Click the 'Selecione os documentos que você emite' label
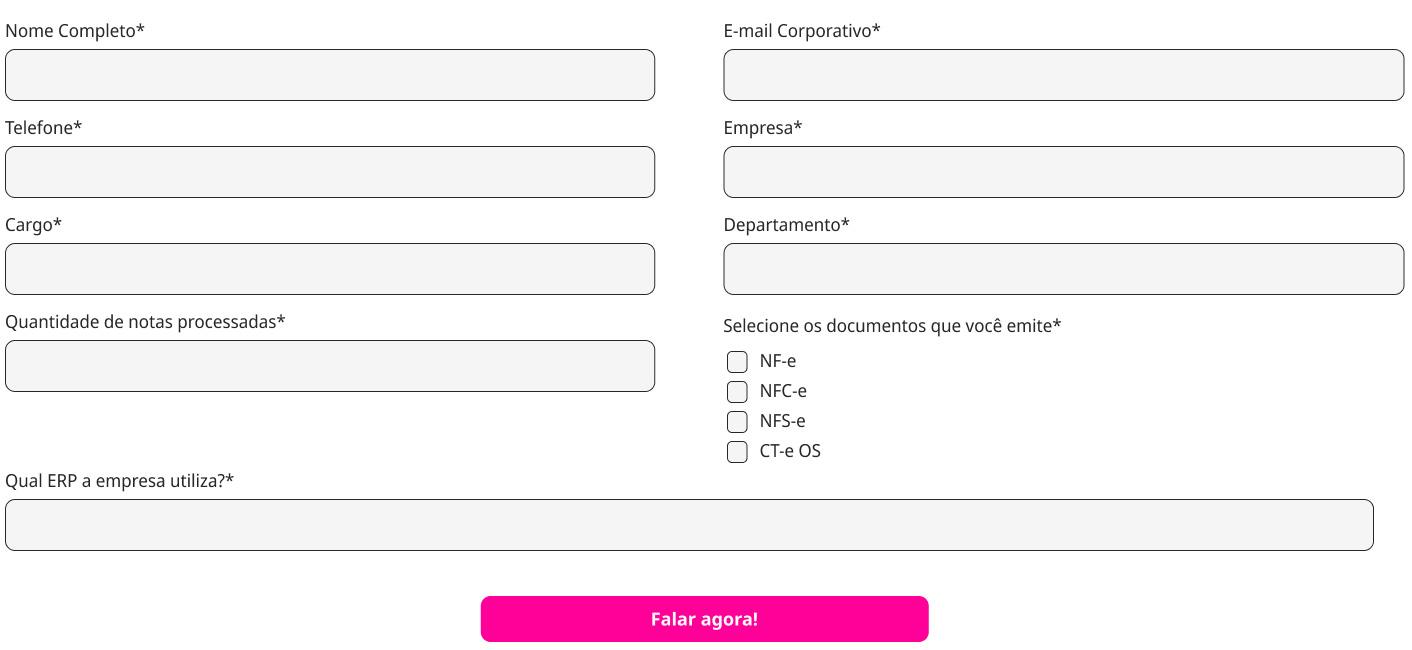Viewport: 1412px width, 650px height. [891, 326]
